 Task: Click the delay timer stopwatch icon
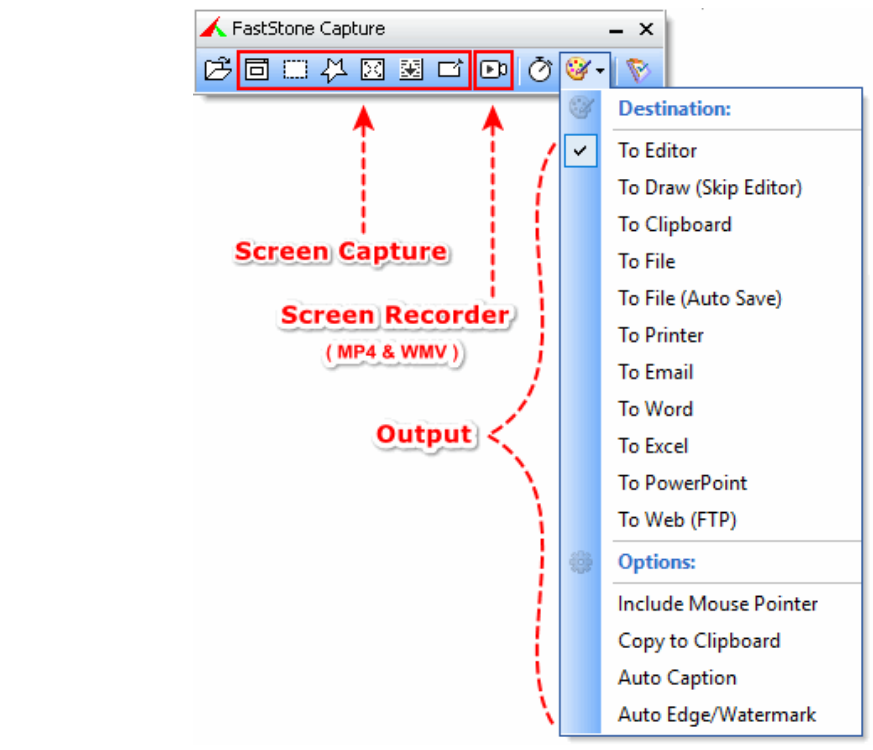coord(540,70)
